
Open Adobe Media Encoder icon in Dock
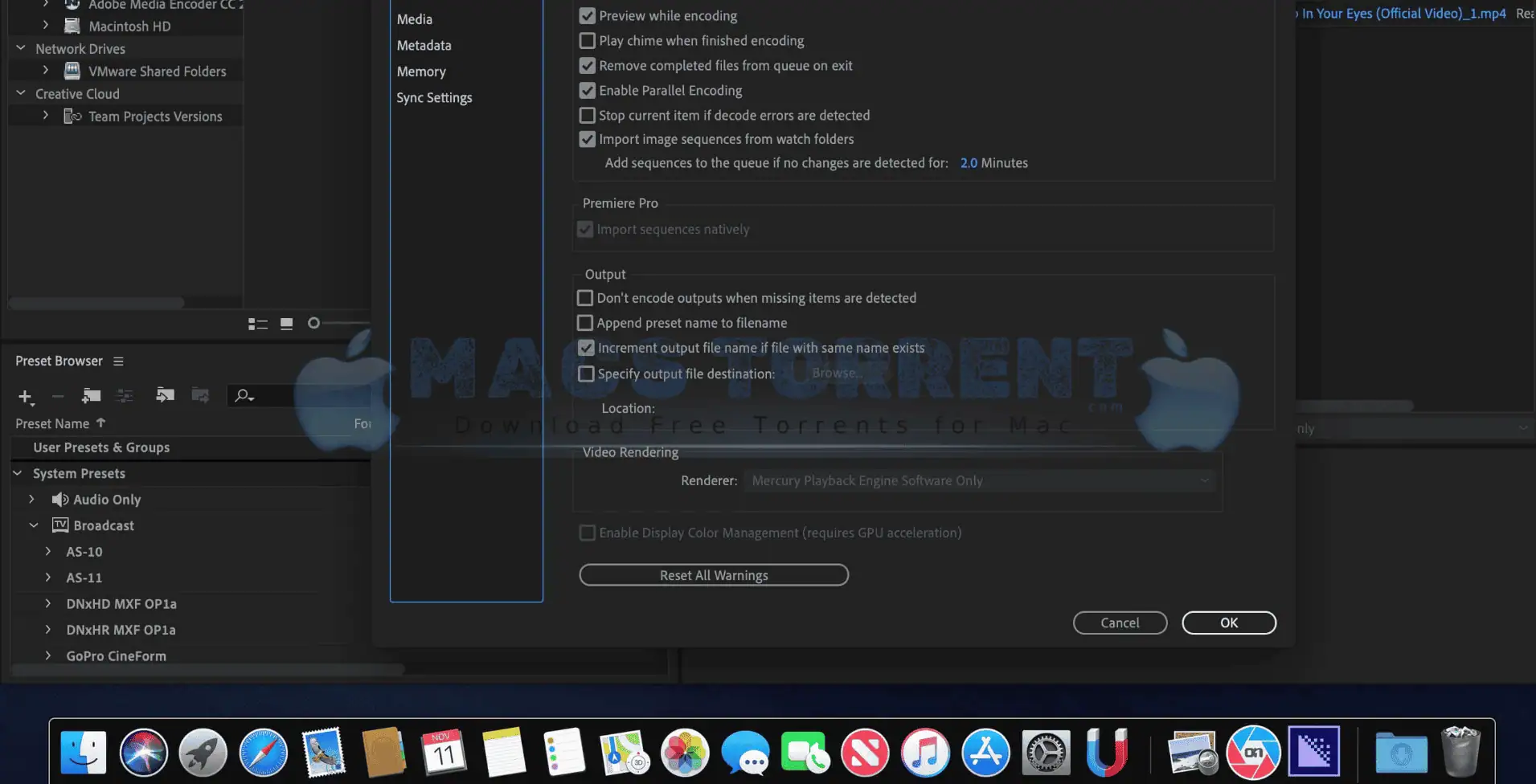pyautogui.click(x=1314, y=752)
